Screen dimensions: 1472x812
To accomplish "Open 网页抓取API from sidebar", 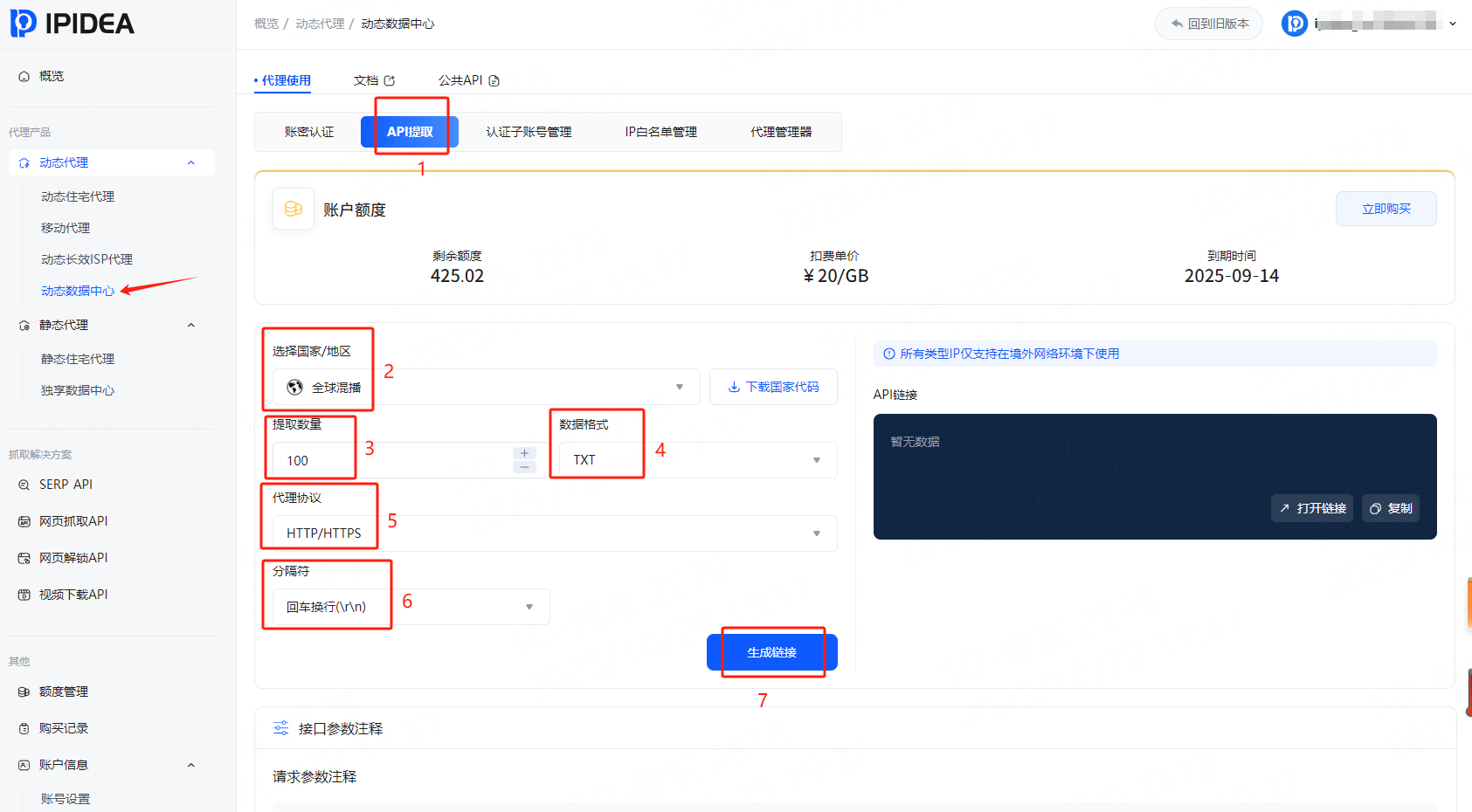I will coord(73,521).
